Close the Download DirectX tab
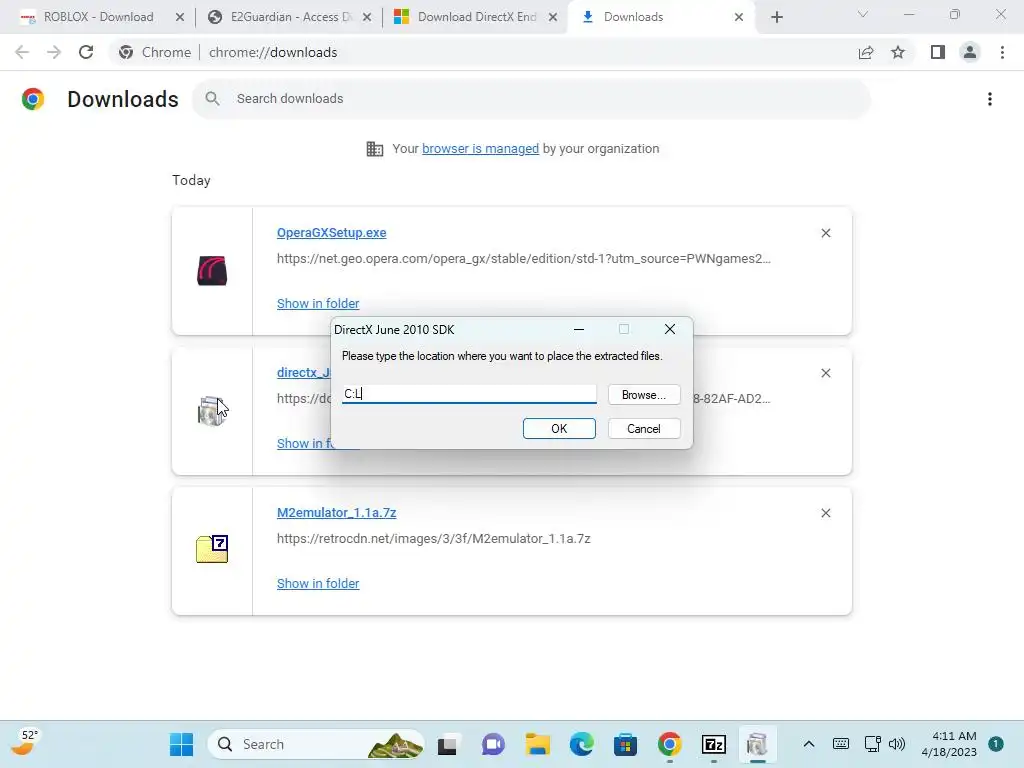The height and width of the screenshot is (768, 1024). [x=553, y=17]
